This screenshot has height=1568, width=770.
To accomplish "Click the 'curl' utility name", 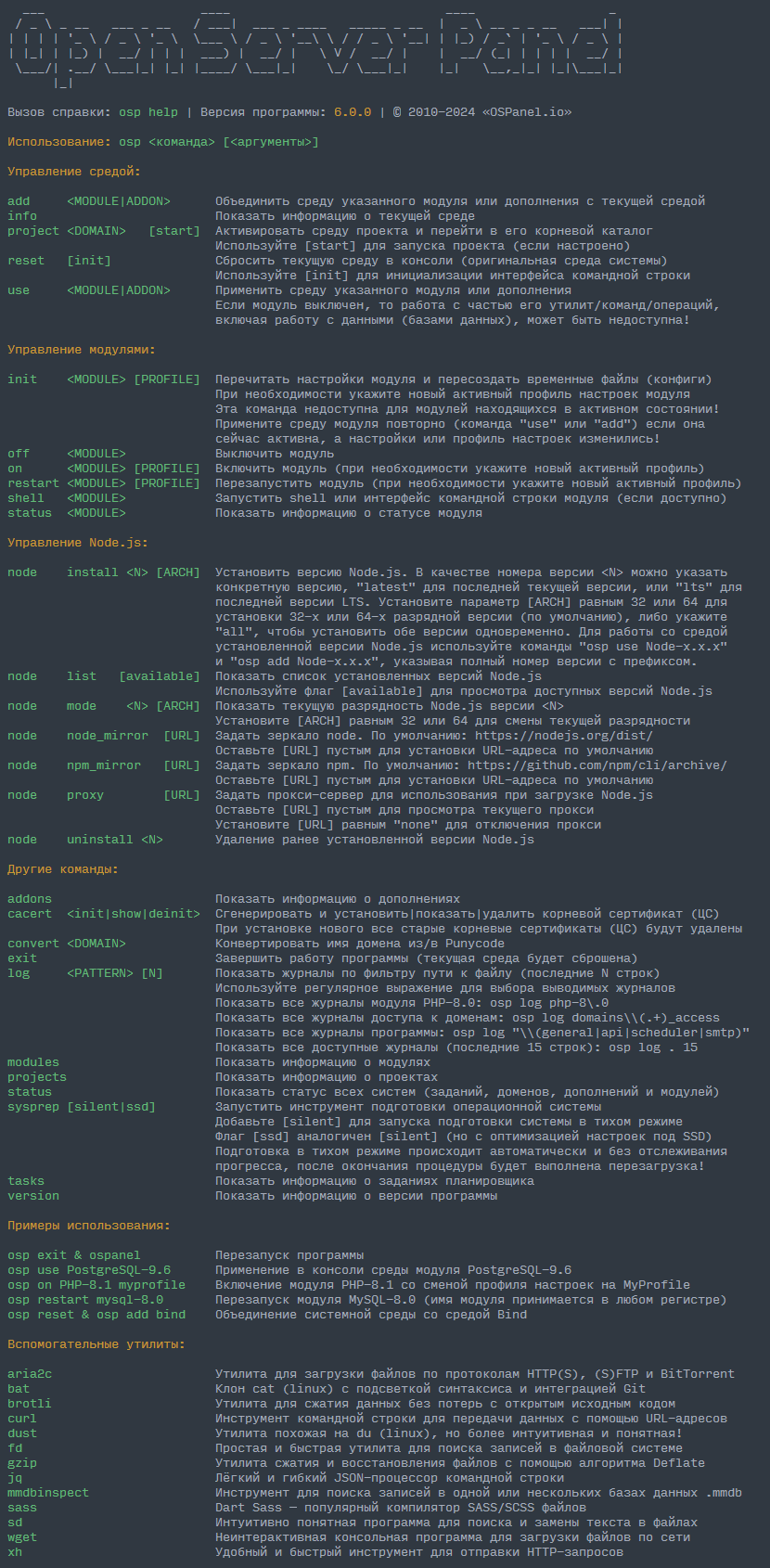I will [x=22, y=1419].
